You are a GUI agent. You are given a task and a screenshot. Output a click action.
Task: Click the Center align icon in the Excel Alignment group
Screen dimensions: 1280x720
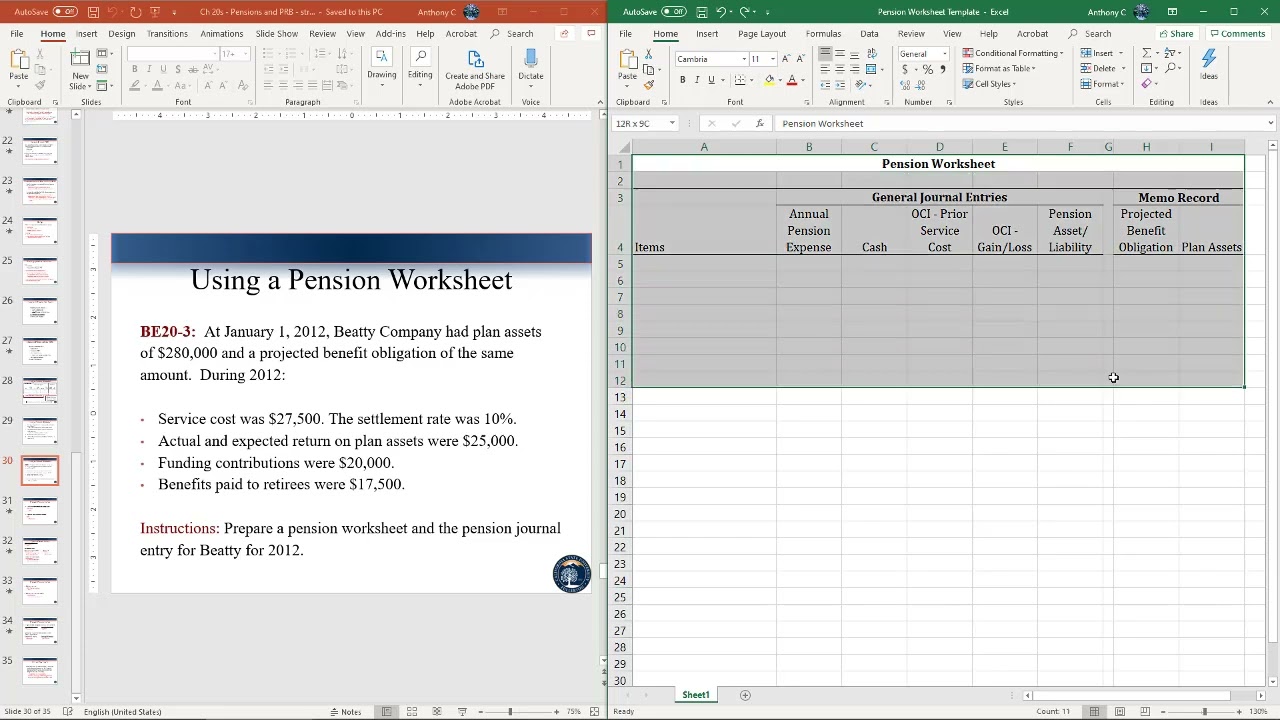pyautogui.click(x=840, y=69)
